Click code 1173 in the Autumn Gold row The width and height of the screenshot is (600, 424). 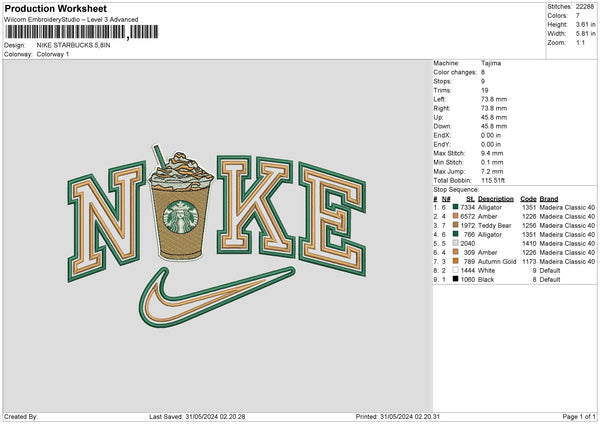[x=529, y=261]
